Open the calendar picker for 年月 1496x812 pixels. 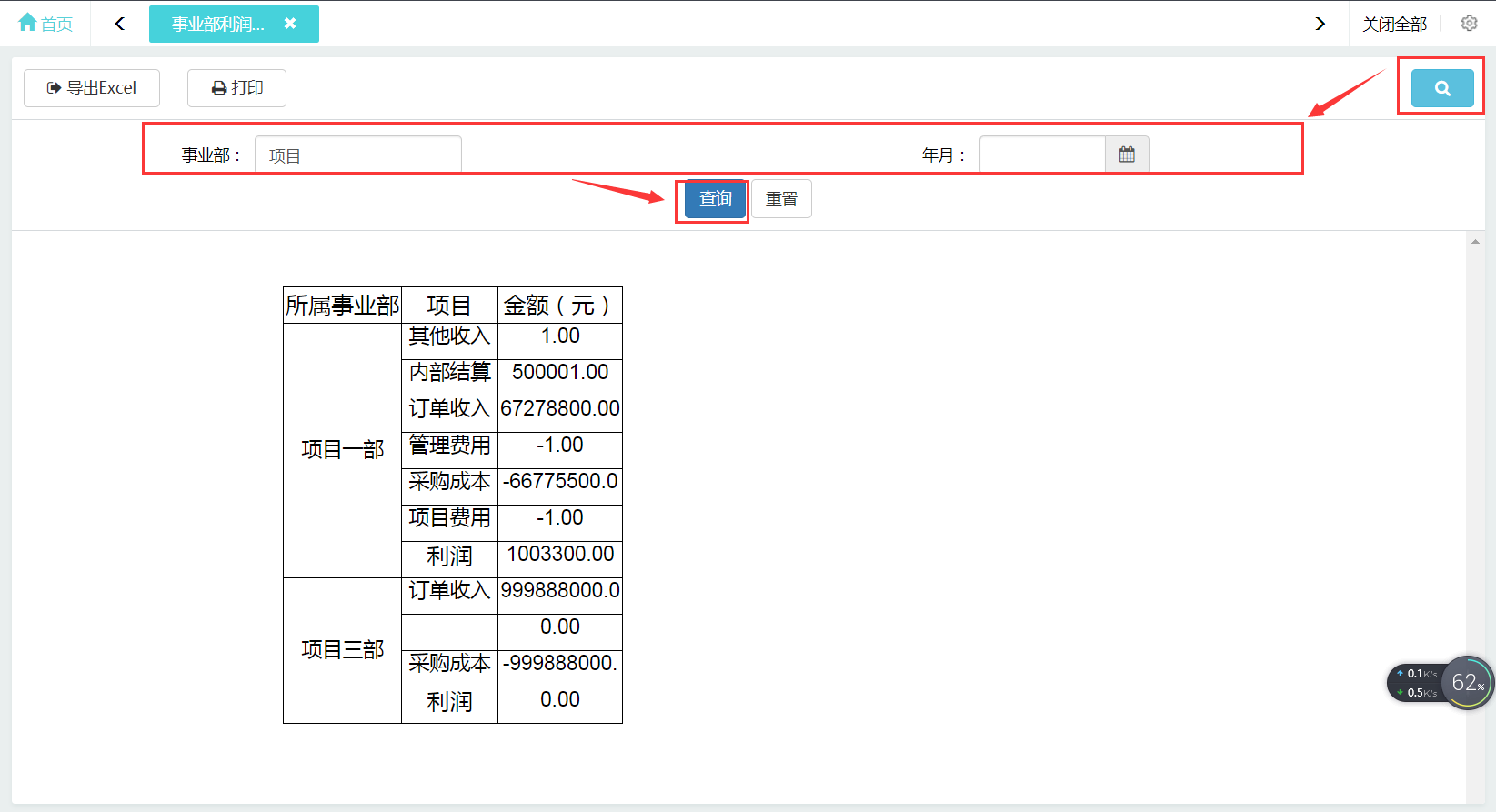(1127, 155)
